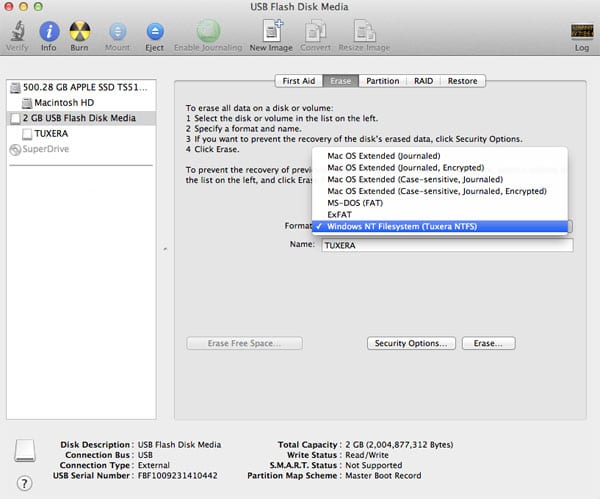Select the 500.28 GB APPLE SSD disk
The width and height of the screenshot is (600, 499).
tap(81, 87)
